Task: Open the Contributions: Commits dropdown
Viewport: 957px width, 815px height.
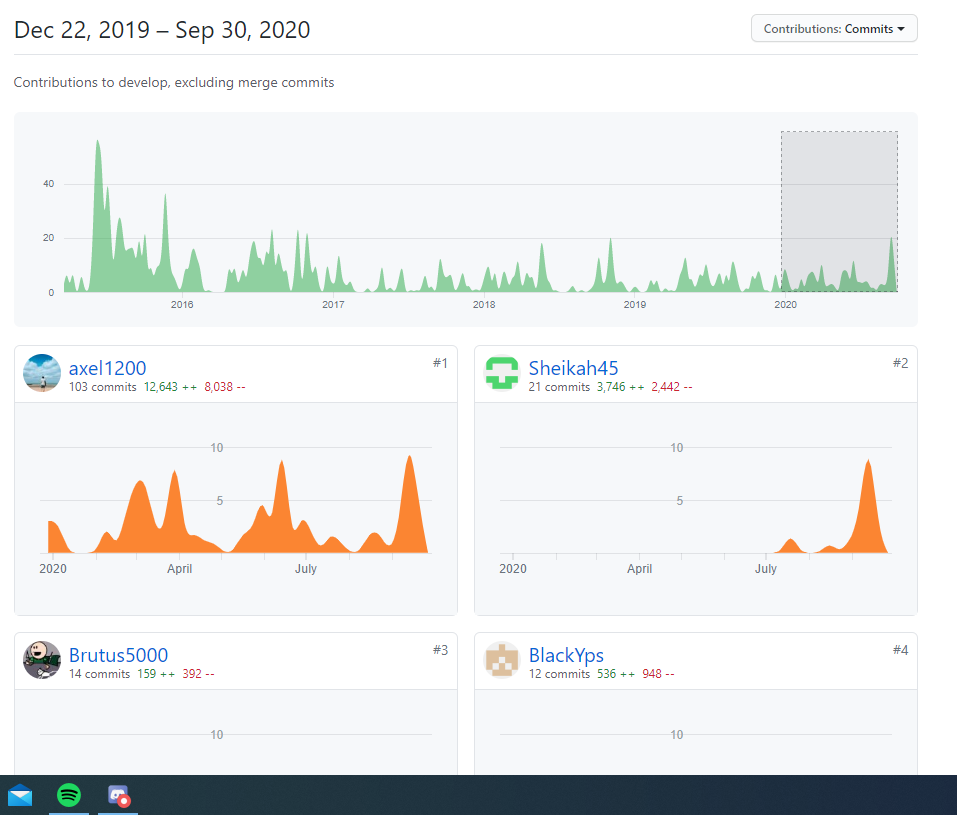Action: [834, 29]
